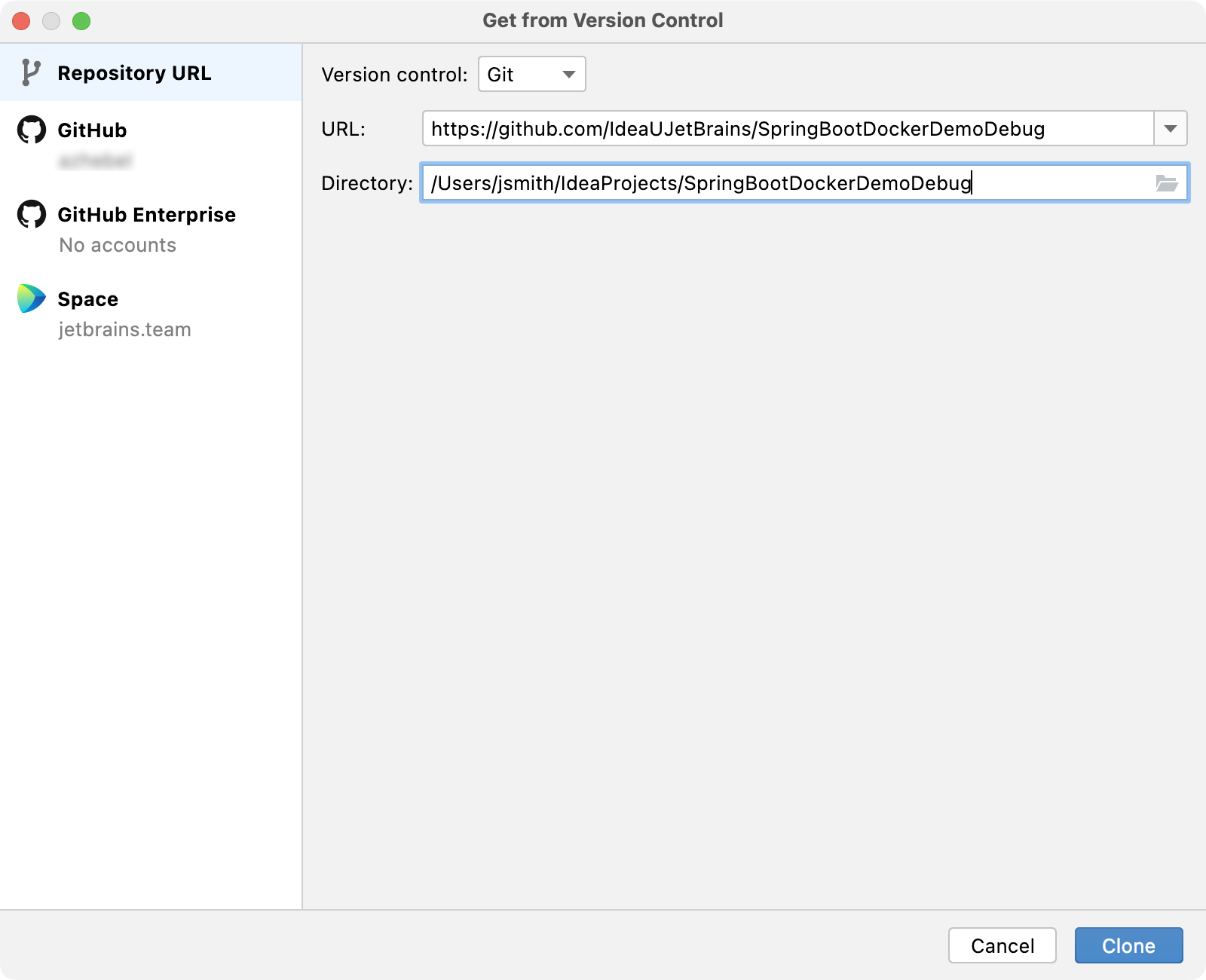Open the Version control Git dropdown
The image size is (1206, 980).
click(x=532, y=74)
